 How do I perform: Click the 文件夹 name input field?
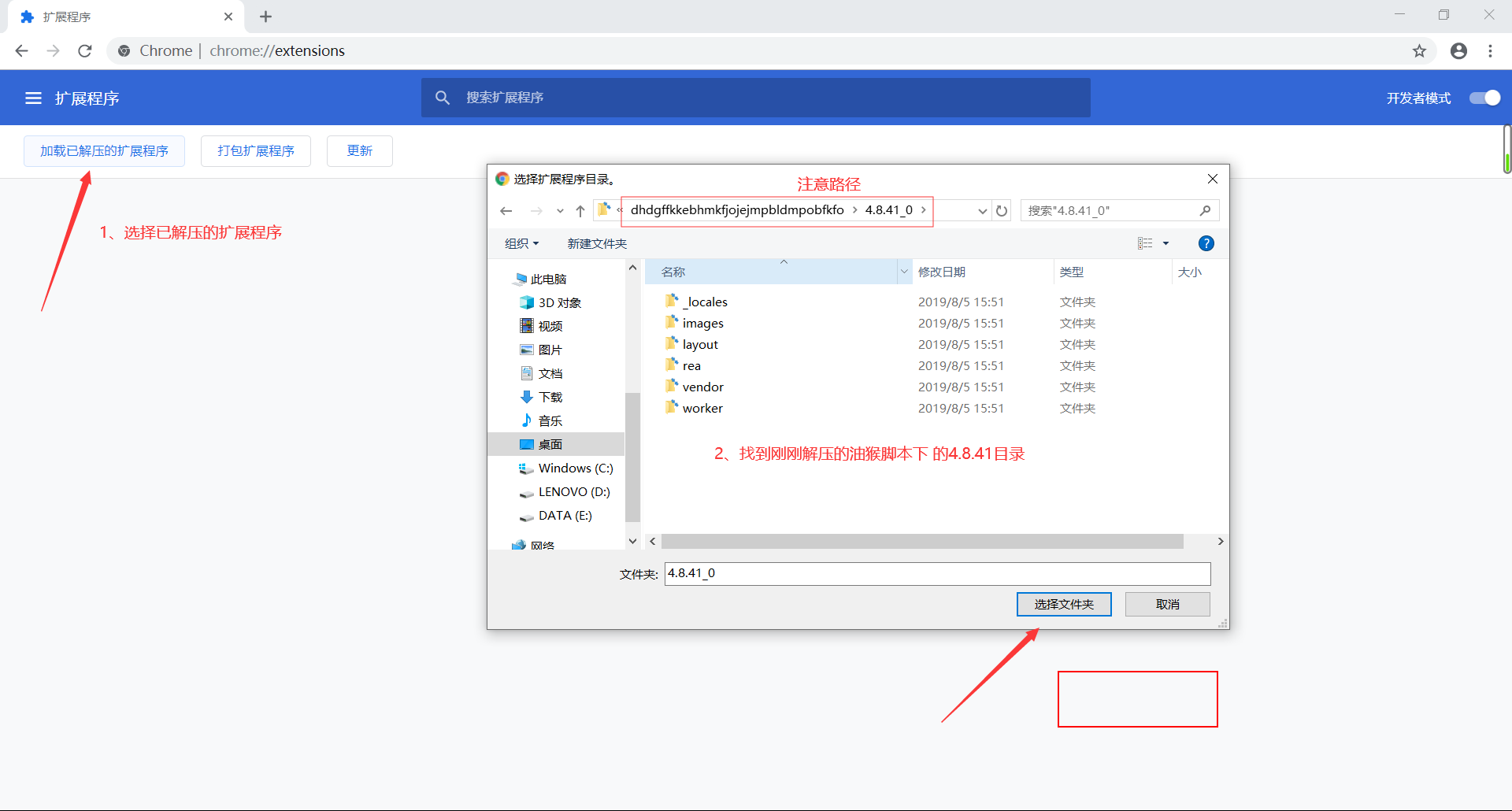[937, 573]
